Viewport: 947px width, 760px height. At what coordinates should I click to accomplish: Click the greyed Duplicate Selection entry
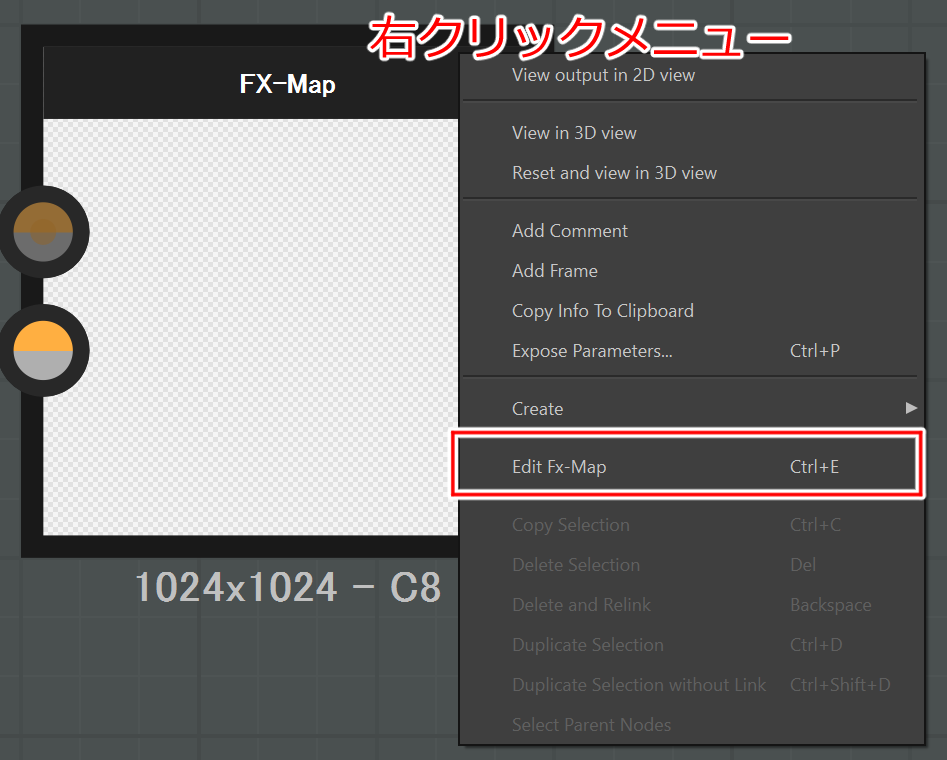coord(690,645)
